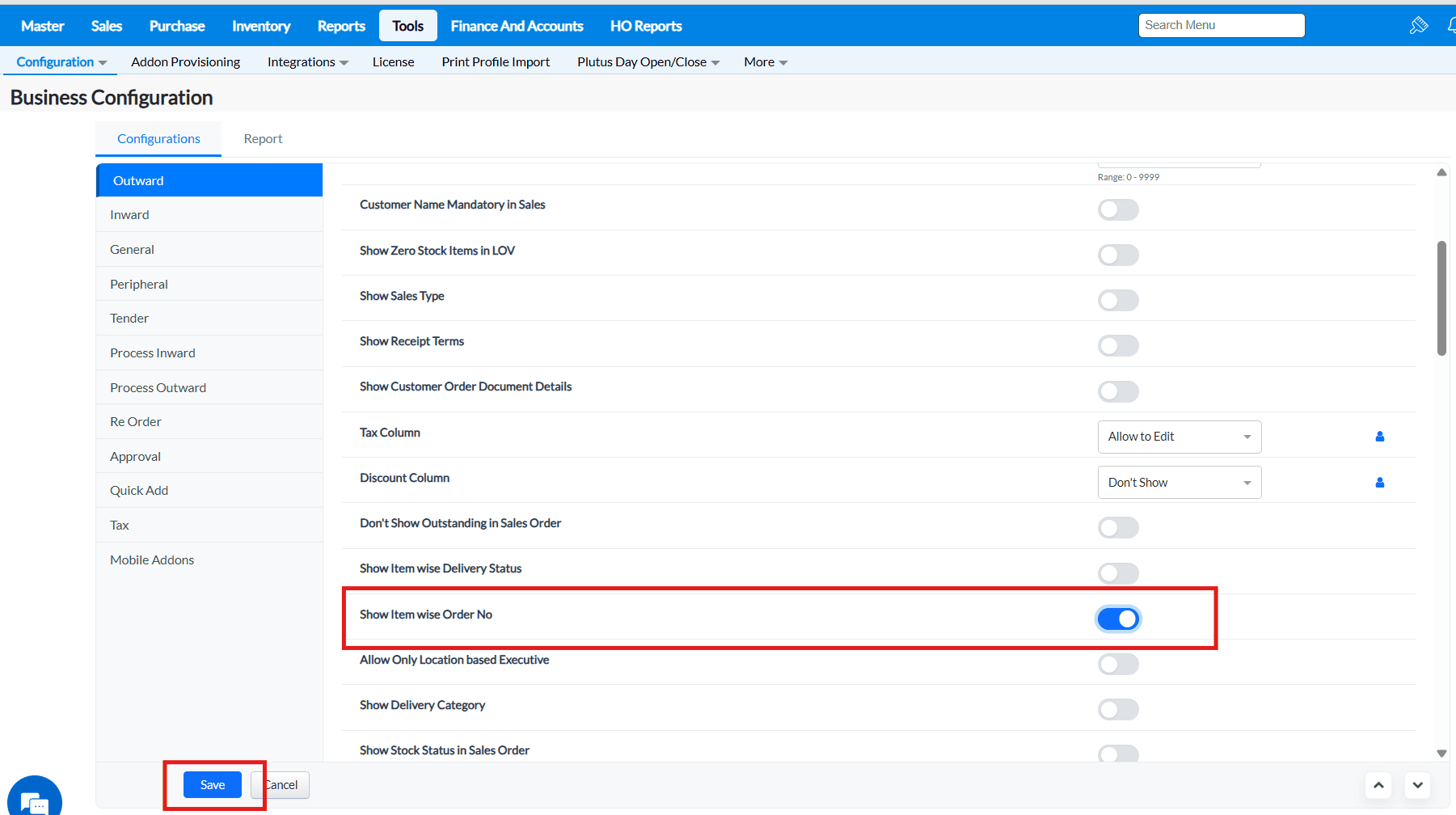Viewport: 1456px width, 815px height.
Task: Enable Customer Name Mandatory in Sales
Action: click(1118, 210)
